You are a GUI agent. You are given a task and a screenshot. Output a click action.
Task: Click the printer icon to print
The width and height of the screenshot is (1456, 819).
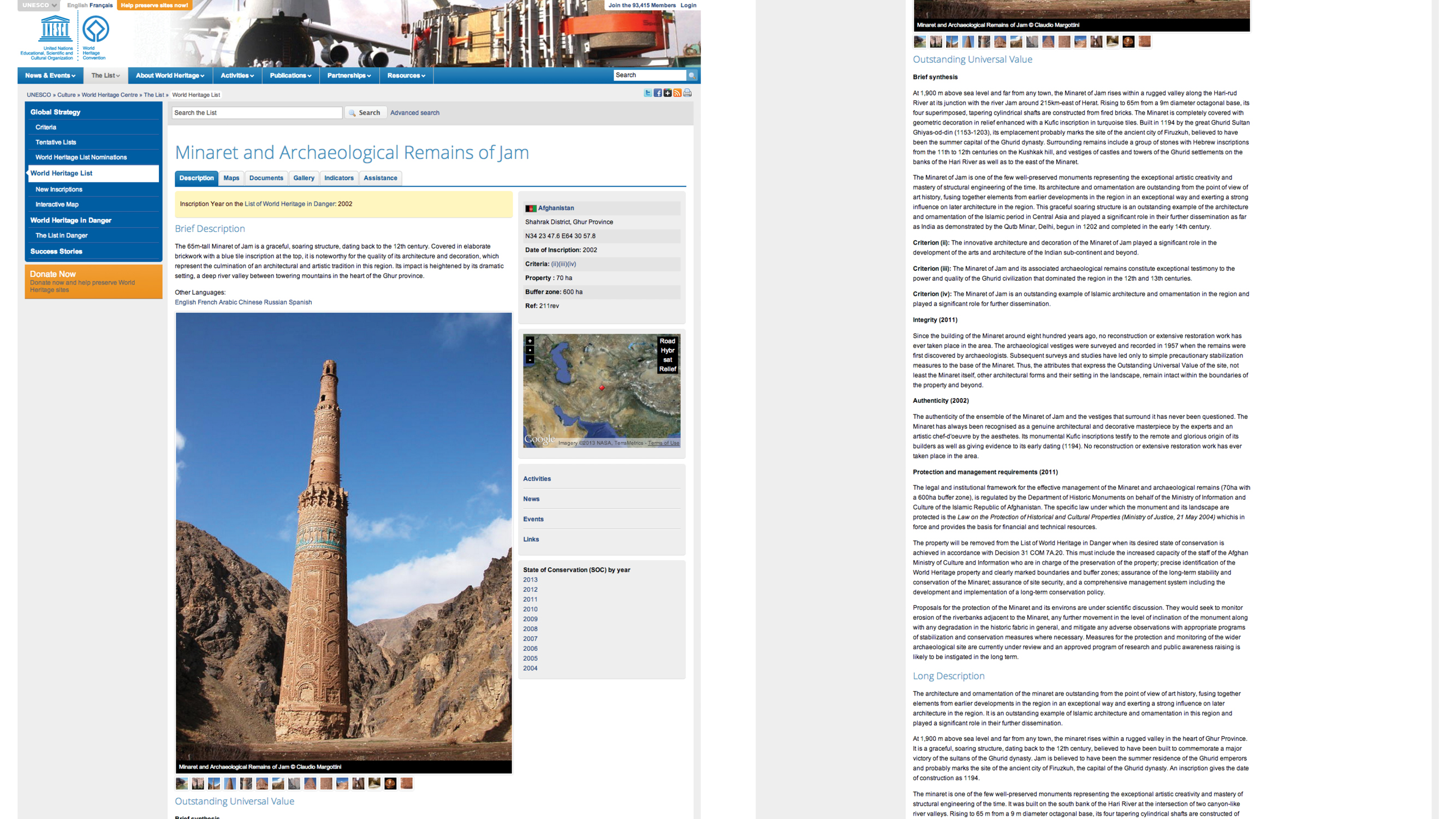[687, 93]
